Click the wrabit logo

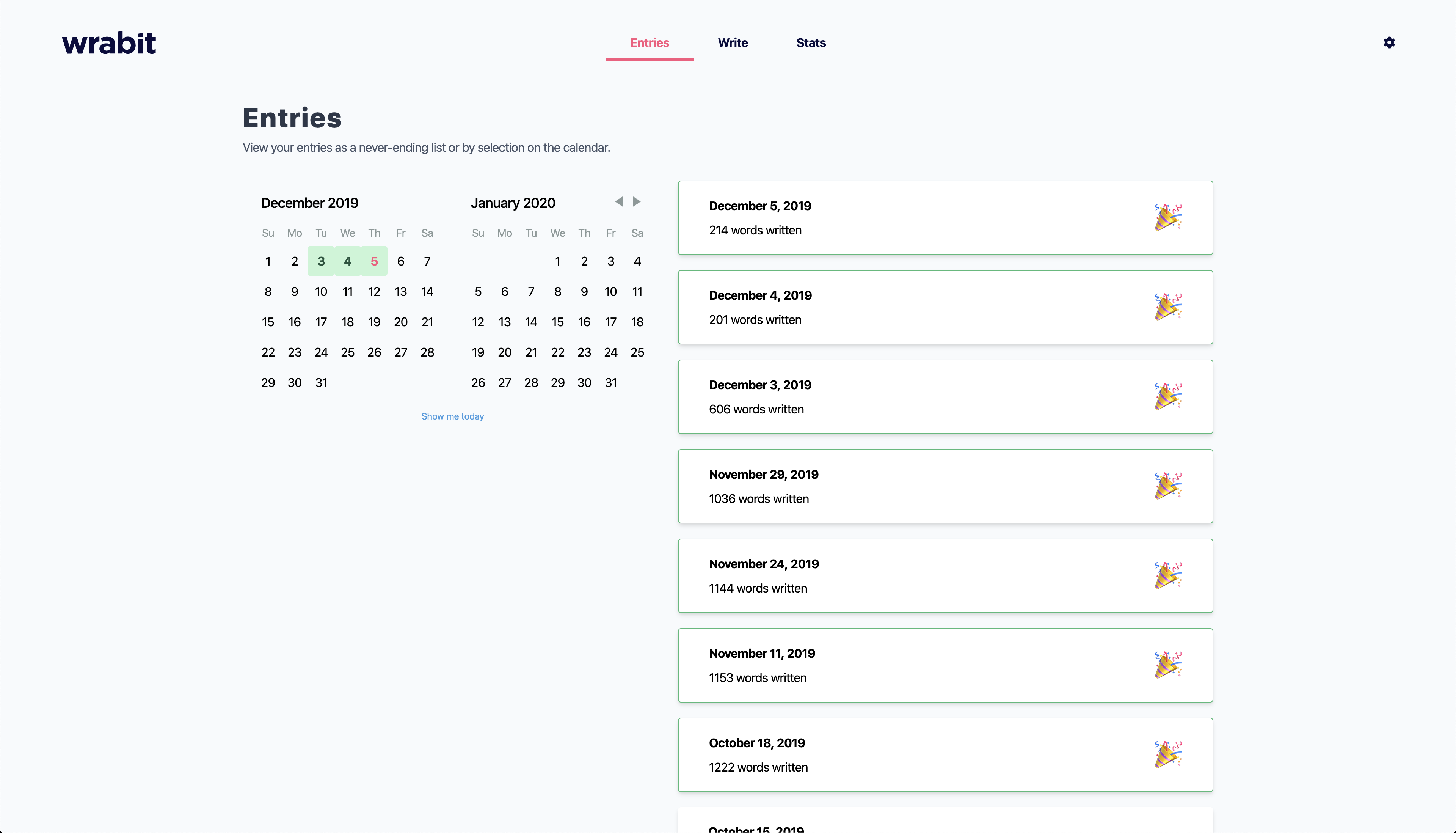pyautogui.click(x=109, y=43)
